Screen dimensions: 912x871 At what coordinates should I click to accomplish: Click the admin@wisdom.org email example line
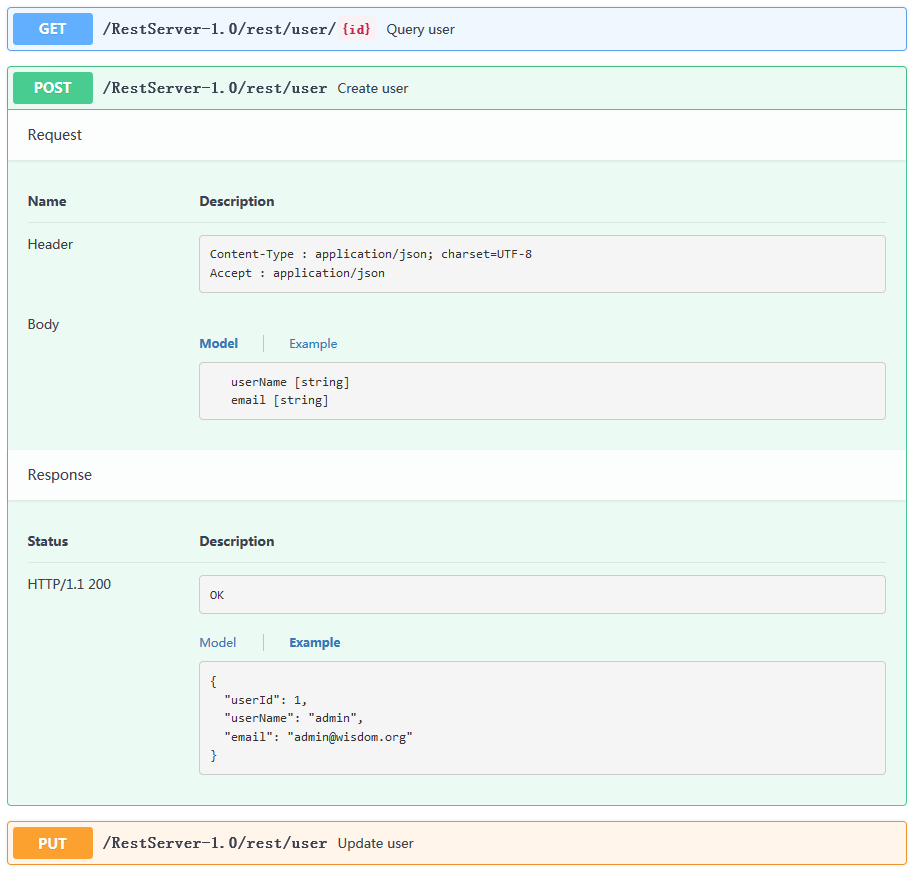[x=318, y=737]
